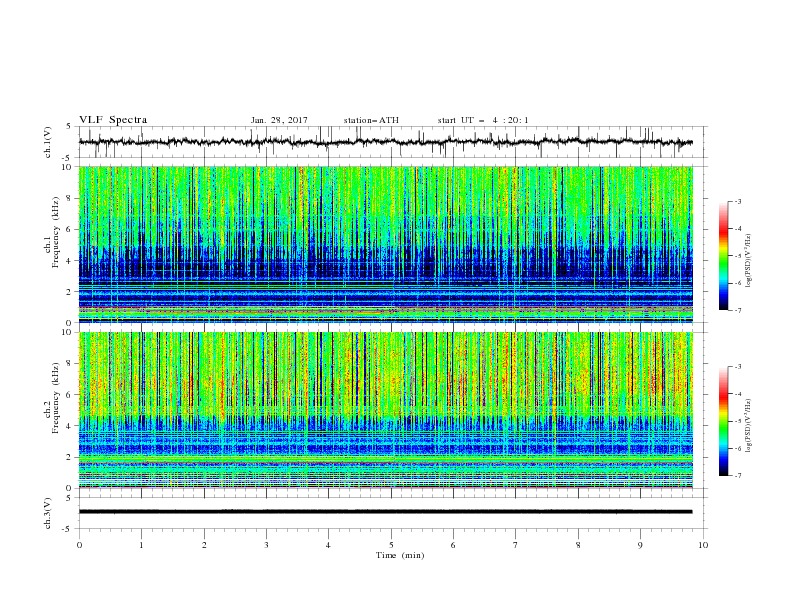Click the "station=ATH" header label
Viewport: 792px width, 612px height.
371,120
